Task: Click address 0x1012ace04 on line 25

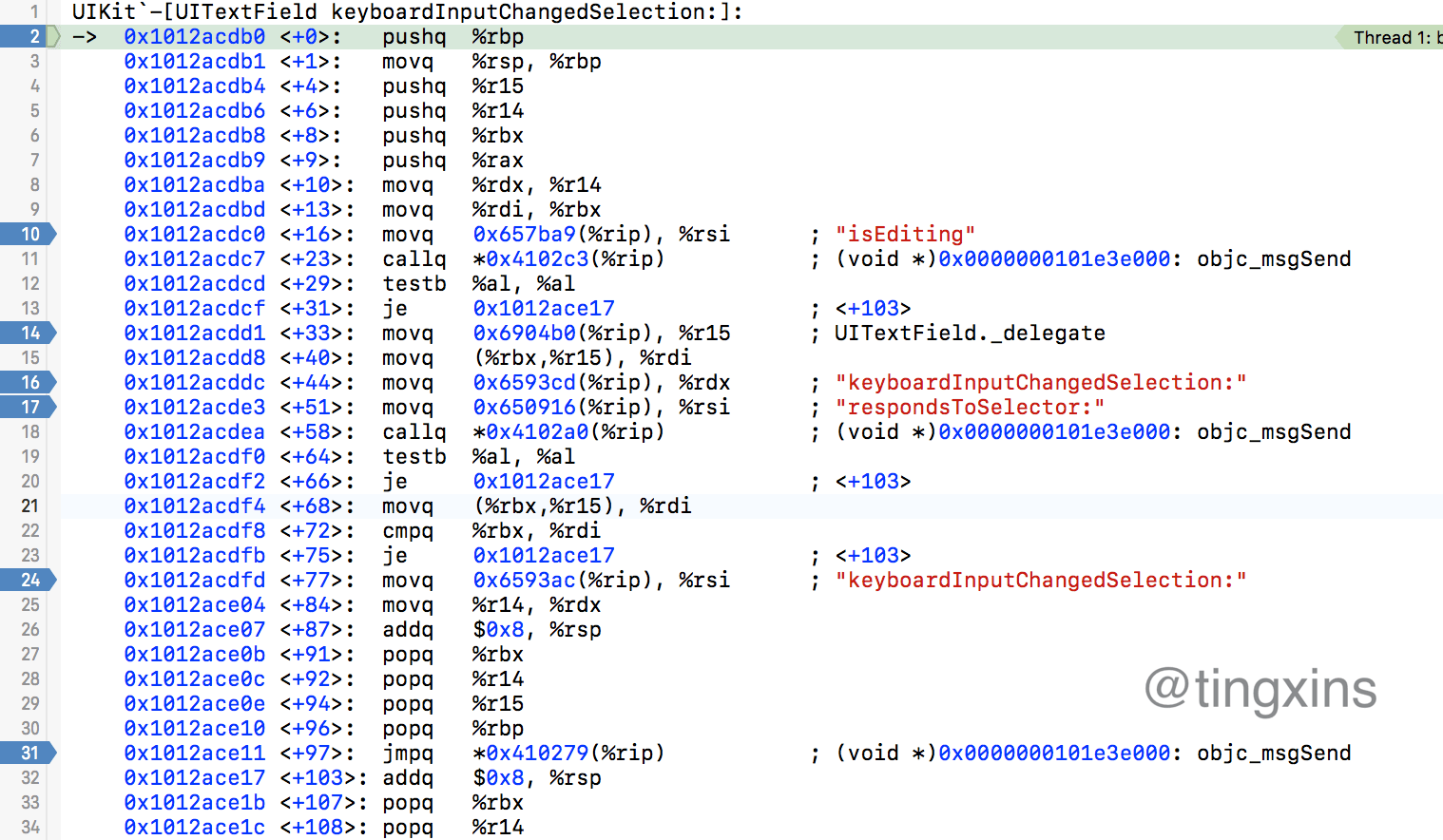Action: pyautogui.click(x=194, y=604)
